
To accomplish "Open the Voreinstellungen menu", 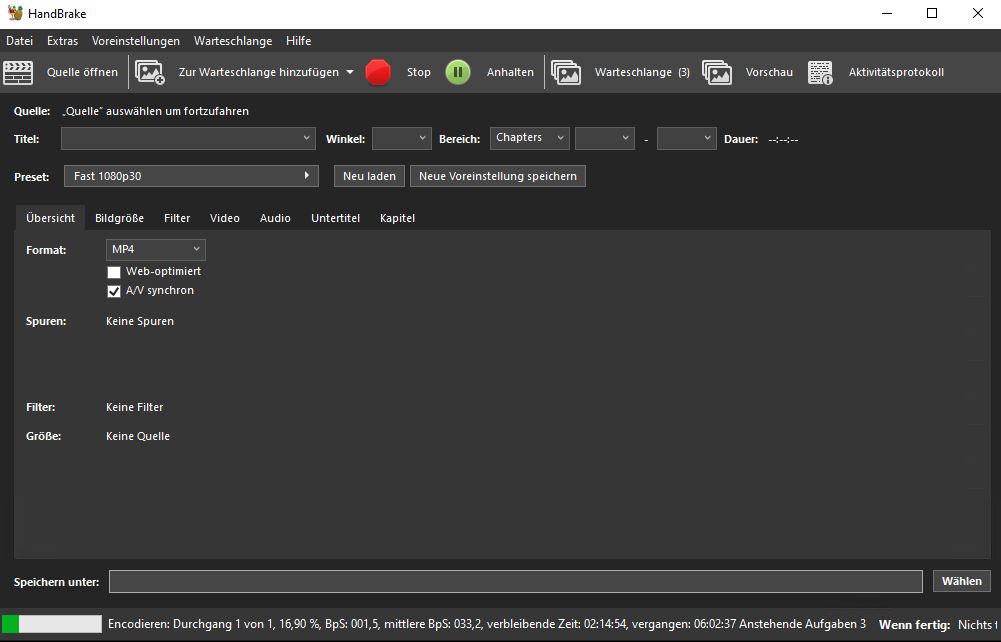I will 136,41.
